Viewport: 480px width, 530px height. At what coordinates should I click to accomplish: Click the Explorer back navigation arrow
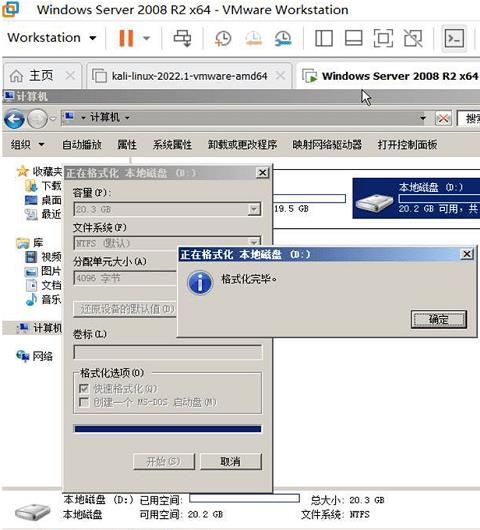(14, 119)
